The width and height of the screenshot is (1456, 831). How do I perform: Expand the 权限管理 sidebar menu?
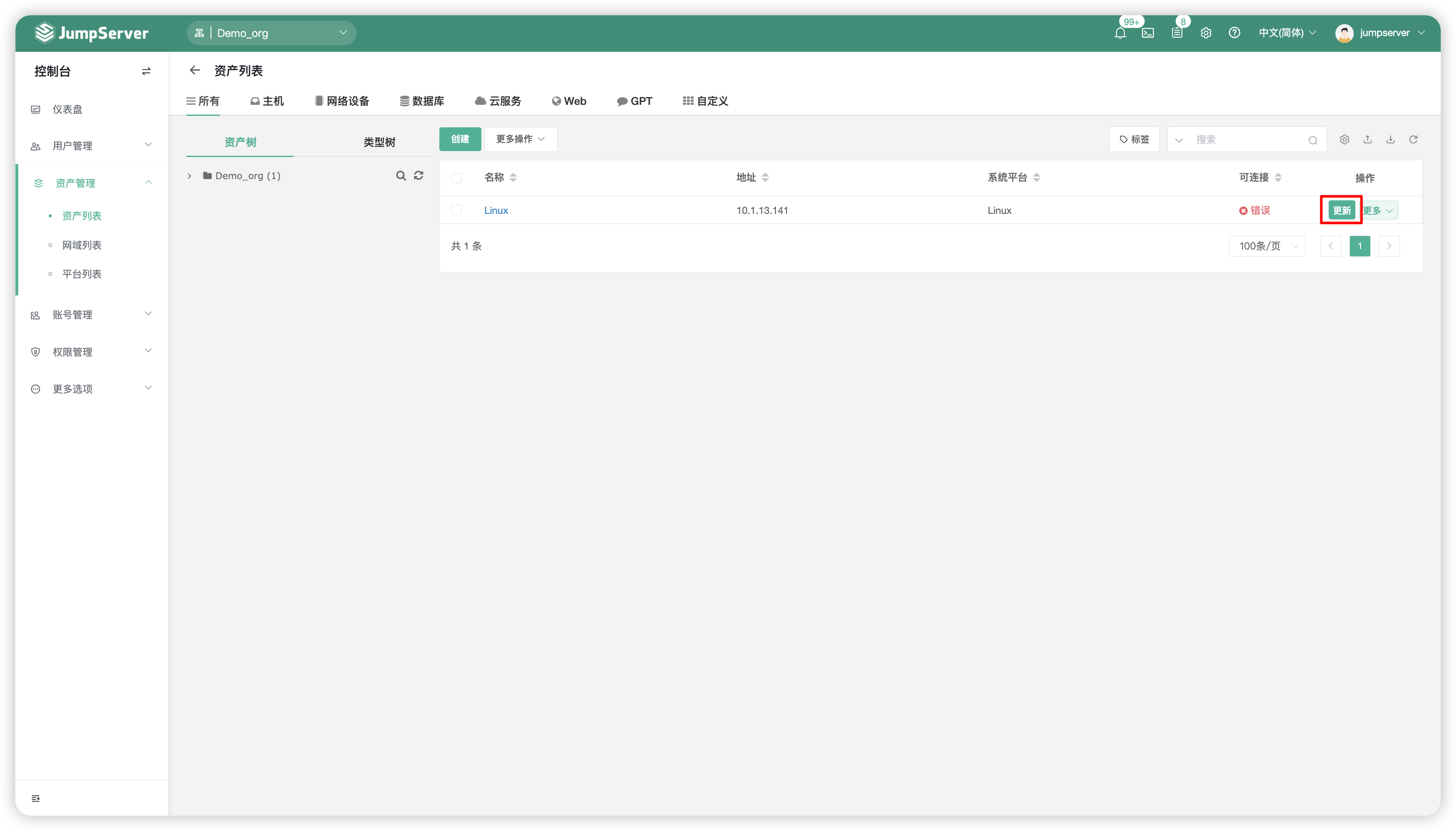pyautogui.click(x=91, y=351)
